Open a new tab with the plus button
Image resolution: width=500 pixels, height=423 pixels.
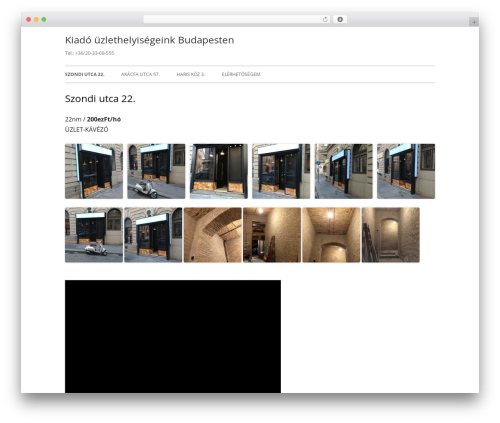pos(474,22)
